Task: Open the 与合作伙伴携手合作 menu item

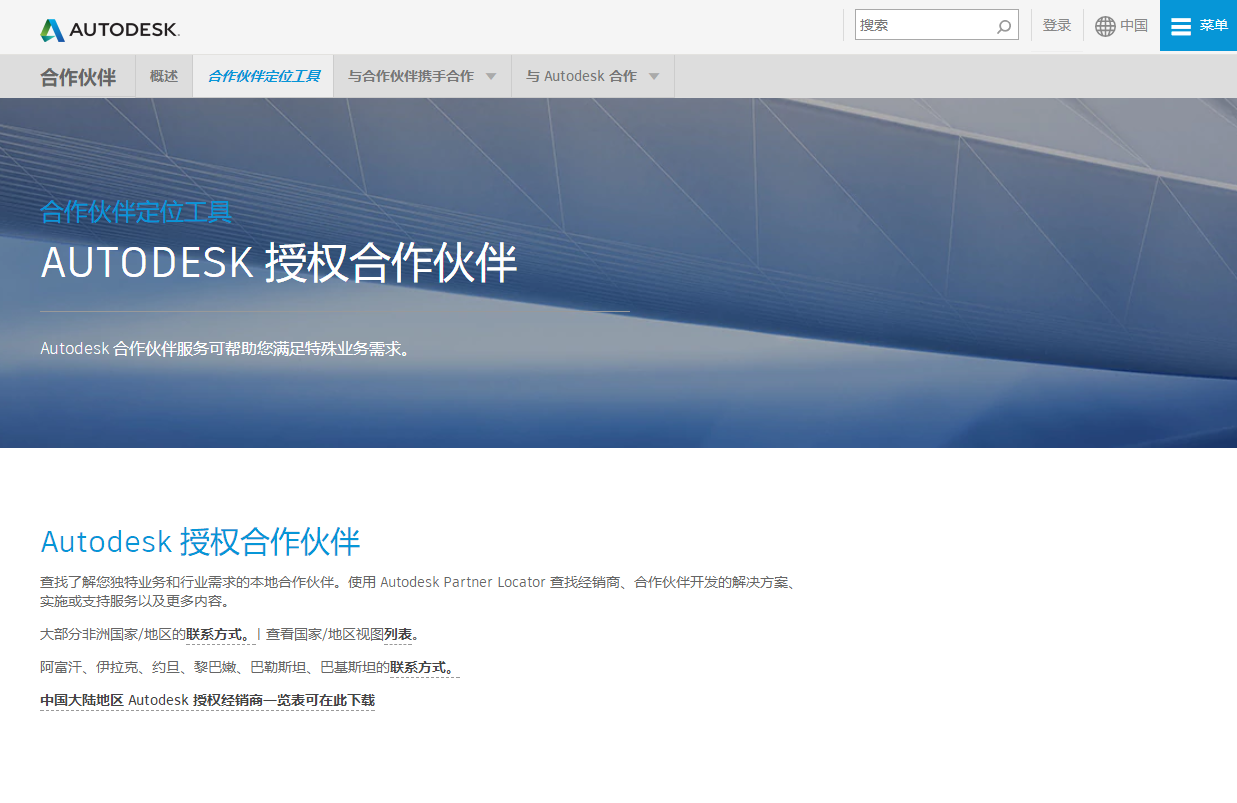Action: (411, 76)
